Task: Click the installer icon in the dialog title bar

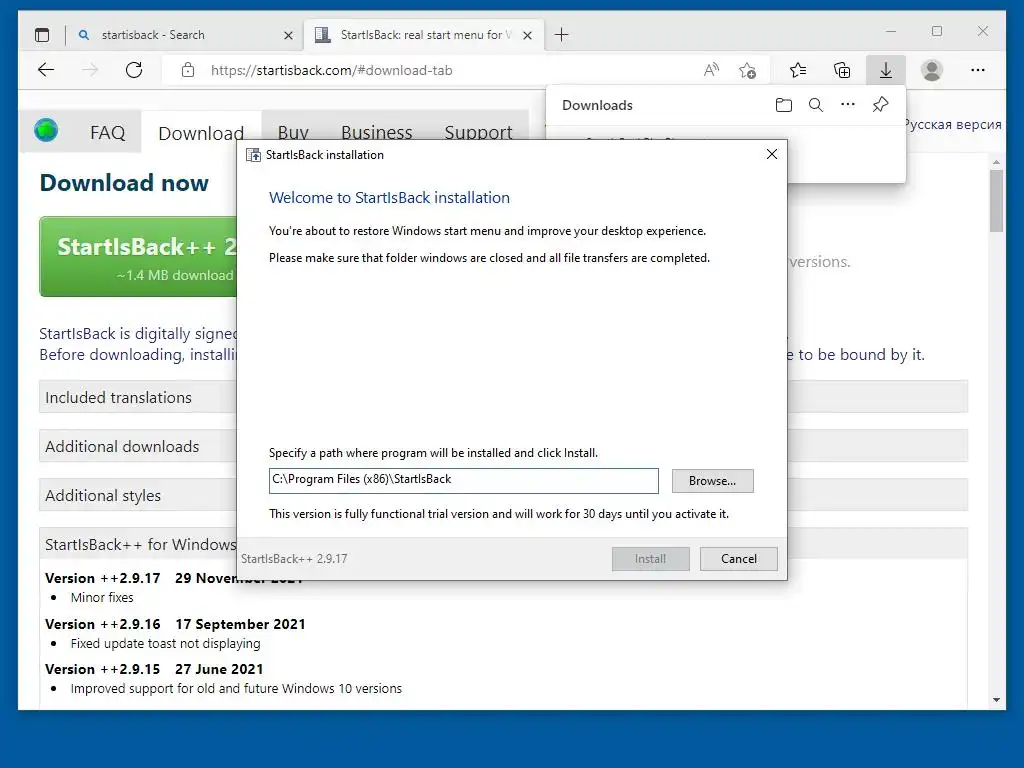Action: (253, 155)
